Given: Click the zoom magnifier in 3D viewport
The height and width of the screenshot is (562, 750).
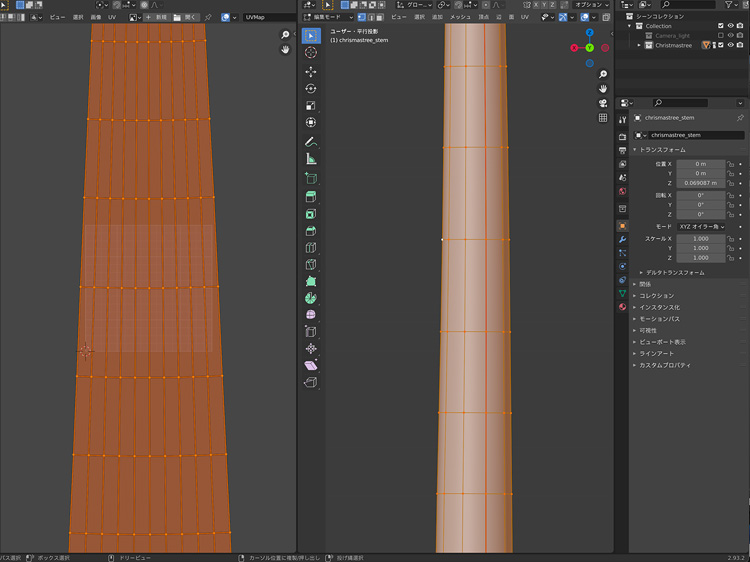Looking at the screenshot, I should click(603, 75).
